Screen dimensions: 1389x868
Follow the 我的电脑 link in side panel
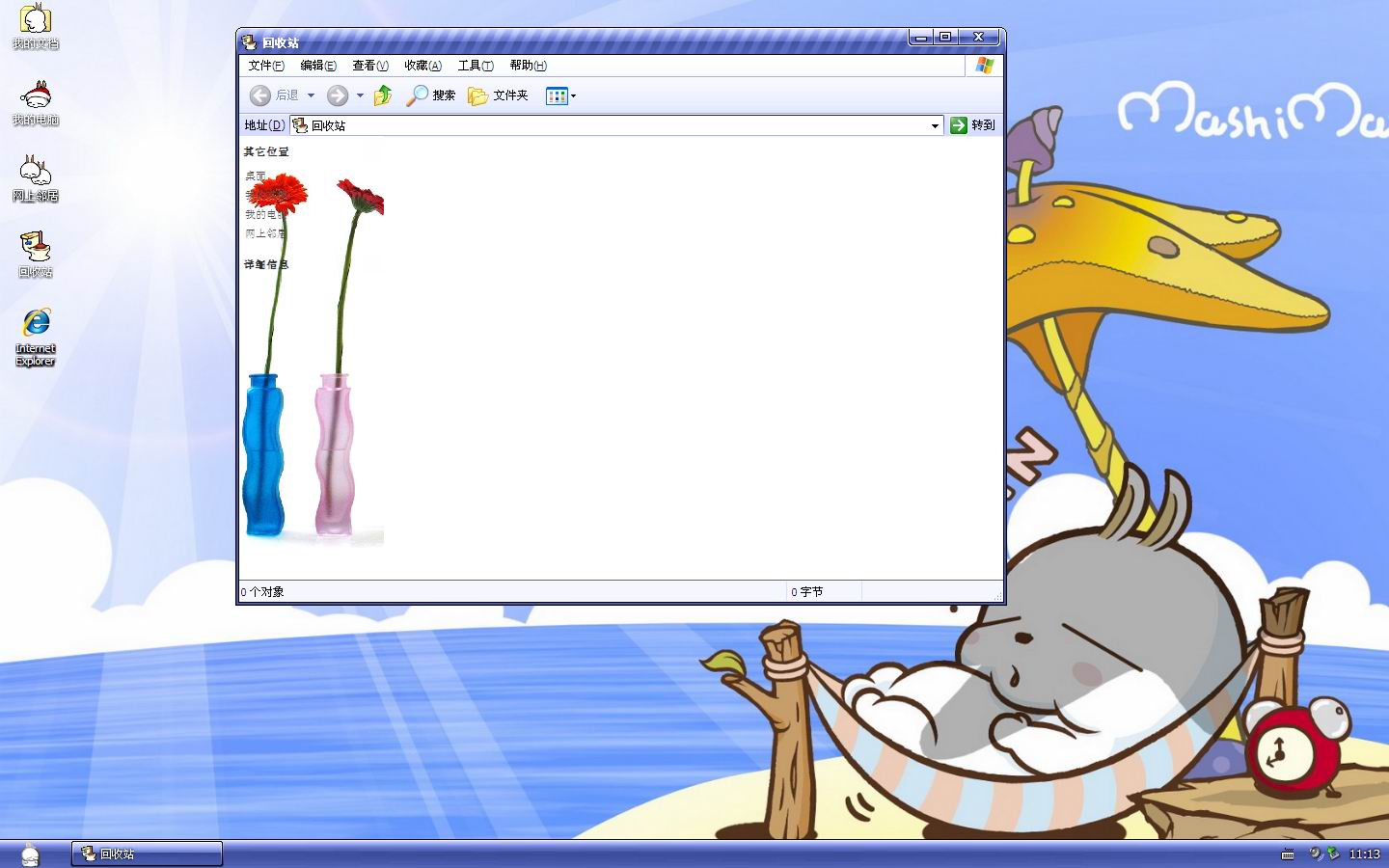pyautogui.click(x=263, y=214)
